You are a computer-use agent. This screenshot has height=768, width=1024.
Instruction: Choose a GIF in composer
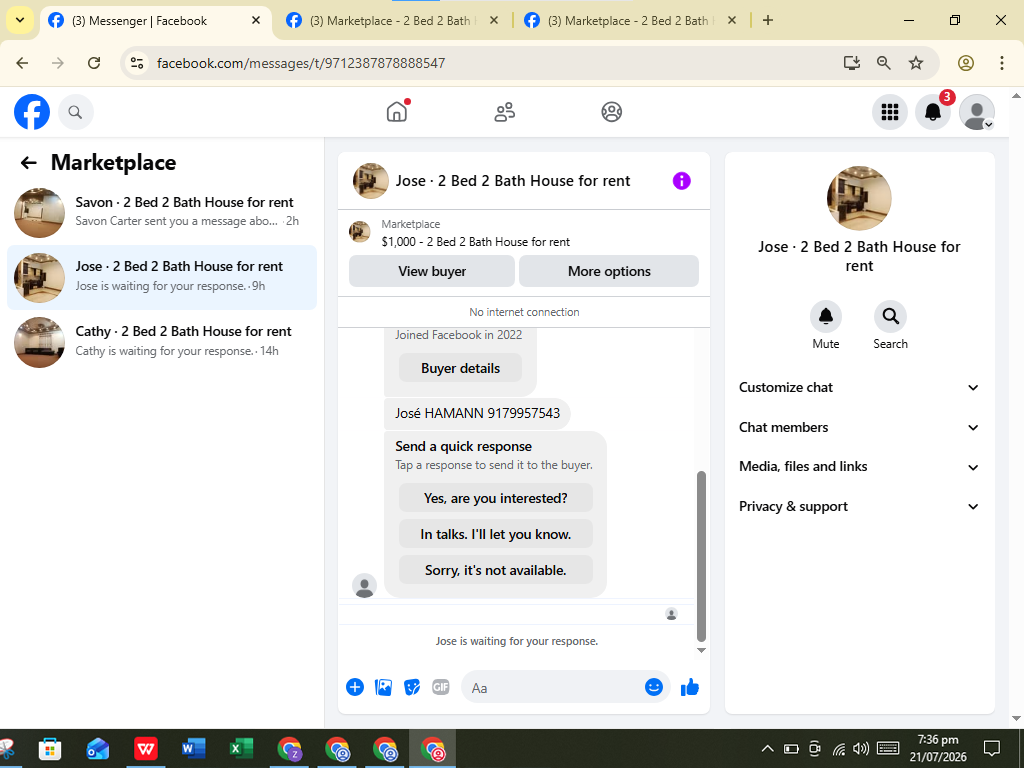(x=441, y=687)
